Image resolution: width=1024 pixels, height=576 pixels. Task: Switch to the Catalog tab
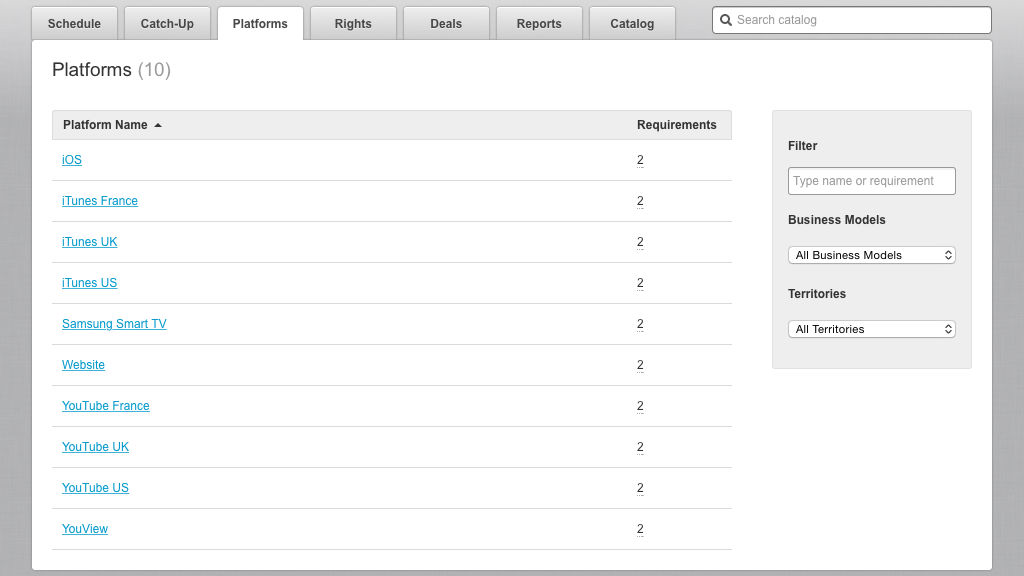coord(632,23)
